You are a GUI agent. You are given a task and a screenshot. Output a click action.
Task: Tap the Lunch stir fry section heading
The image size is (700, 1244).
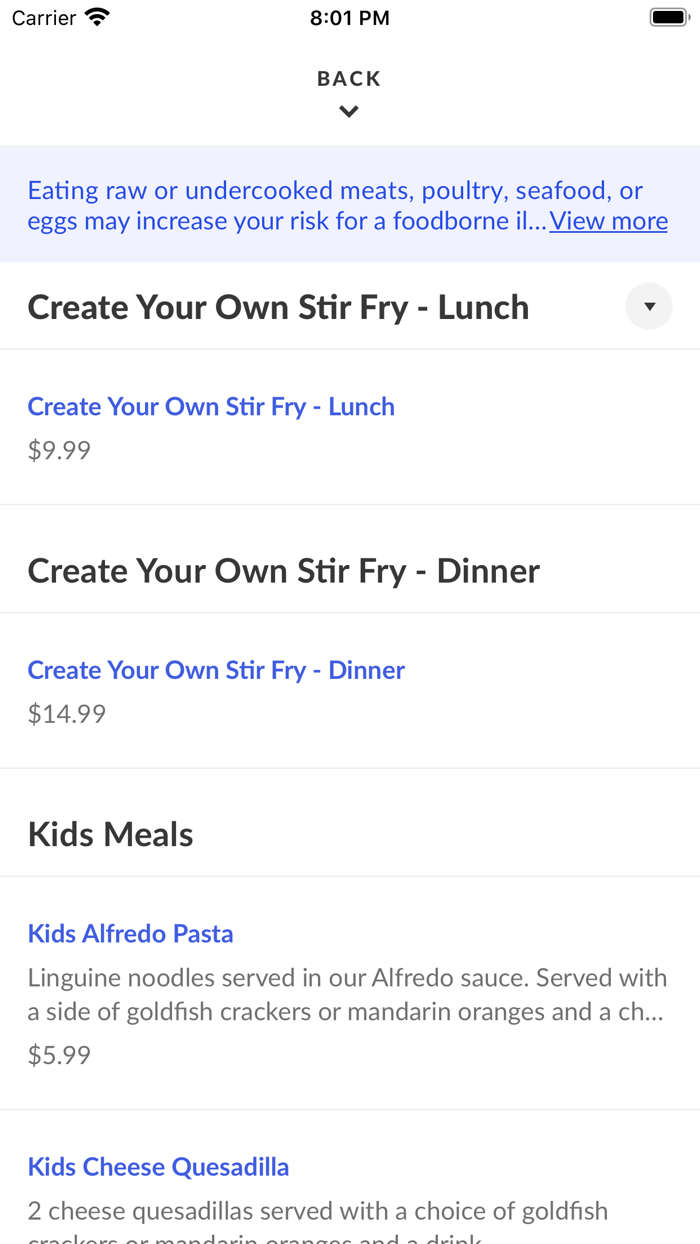tap(278, 307)
